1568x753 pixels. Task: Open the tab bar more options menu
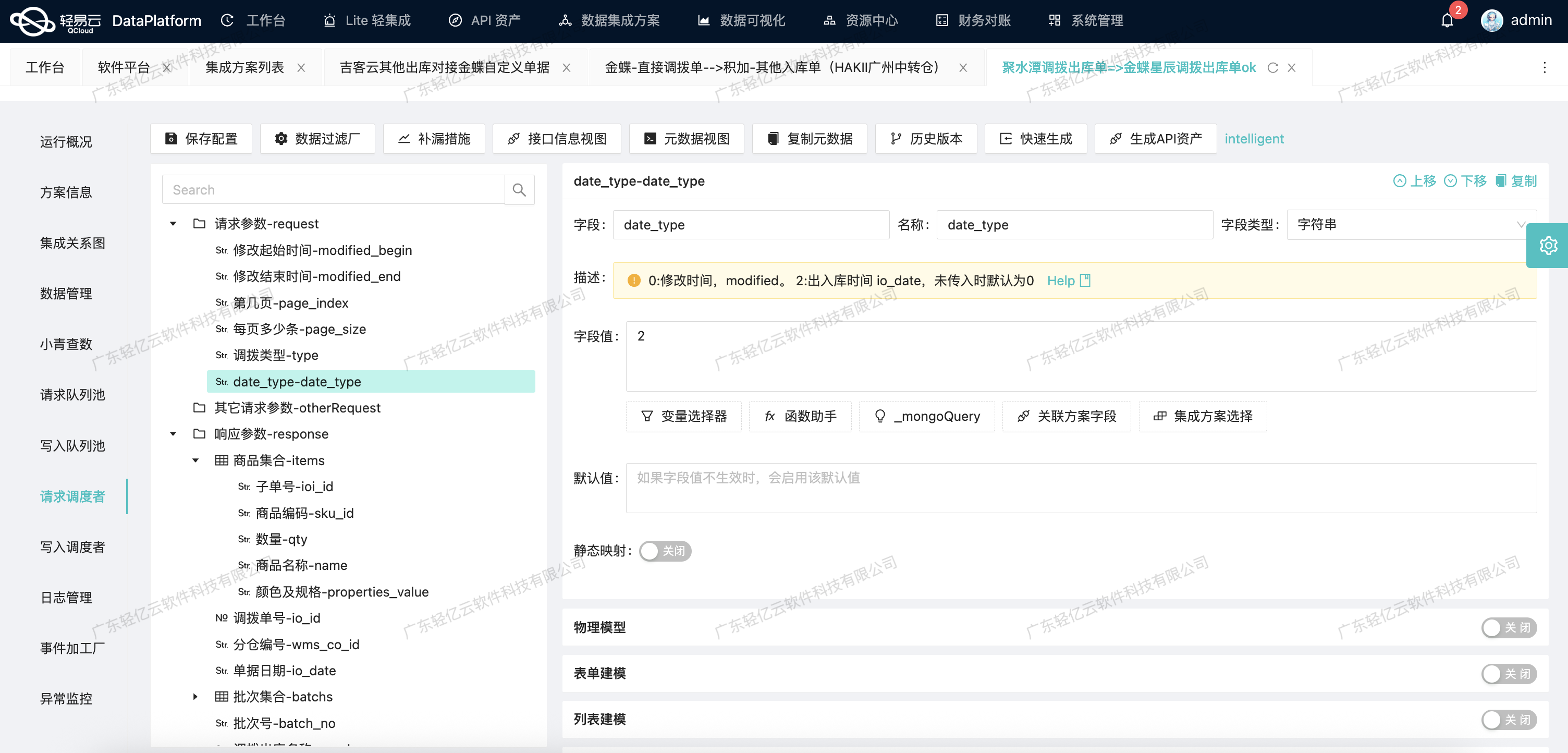point(1544,68)
